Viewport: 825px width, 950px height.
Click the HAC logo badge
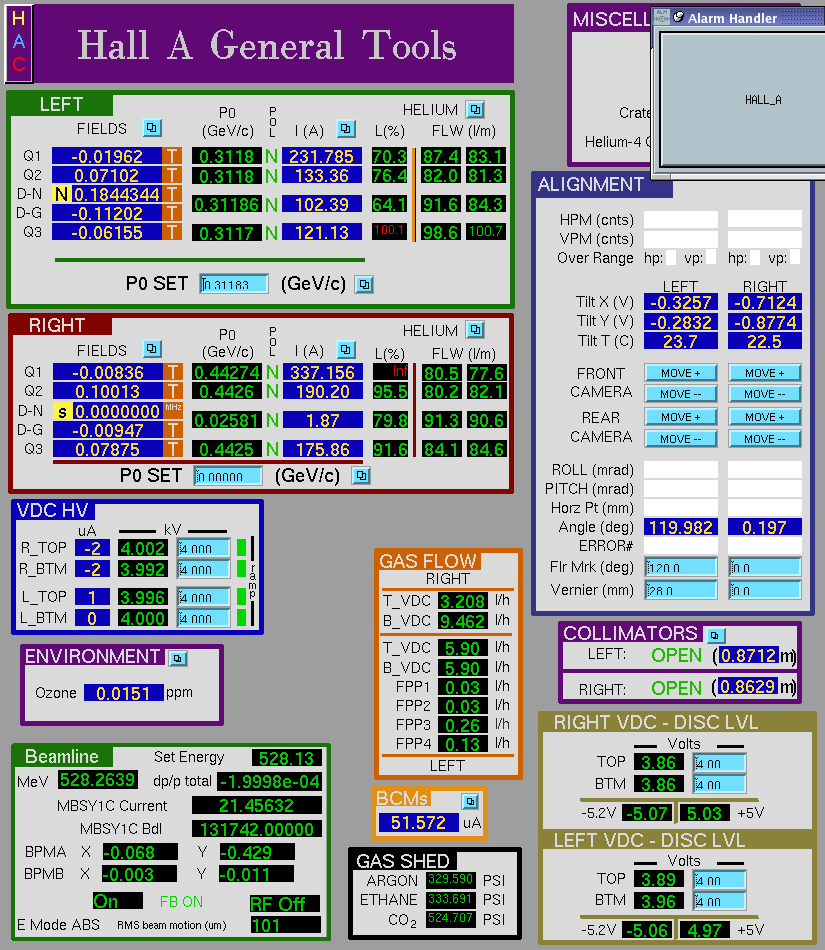pos(19,43)
